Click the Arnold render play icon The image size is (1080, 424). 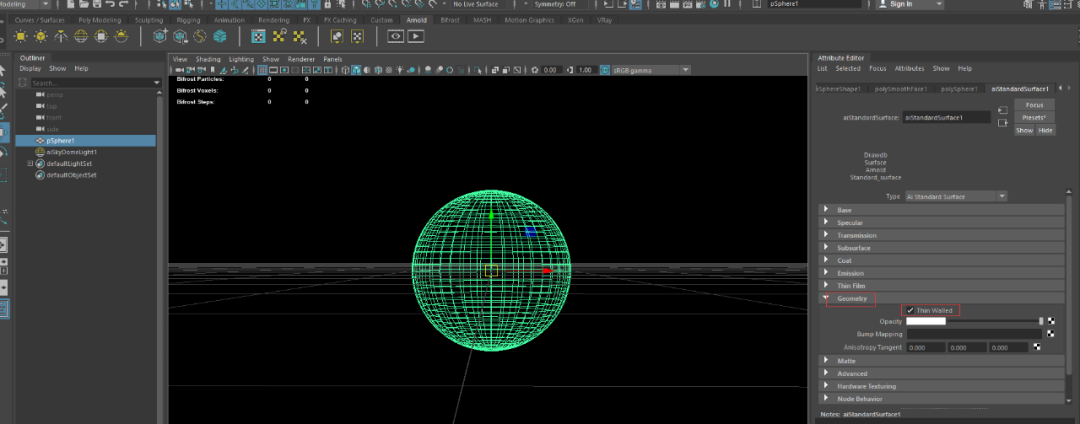415,36
